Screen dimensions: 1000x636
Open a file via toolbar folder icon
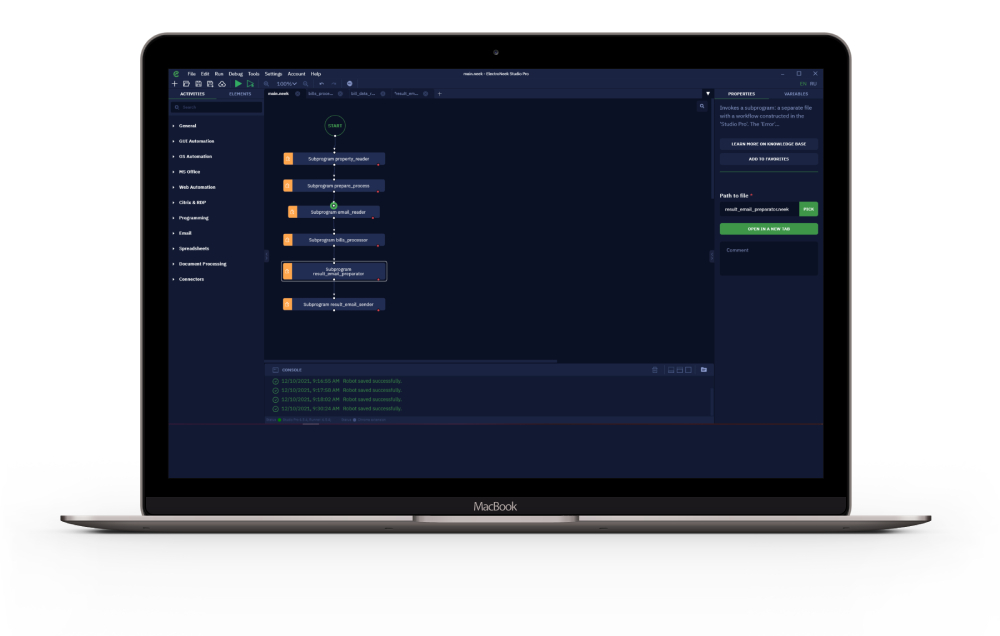click(x=186, y=84)
